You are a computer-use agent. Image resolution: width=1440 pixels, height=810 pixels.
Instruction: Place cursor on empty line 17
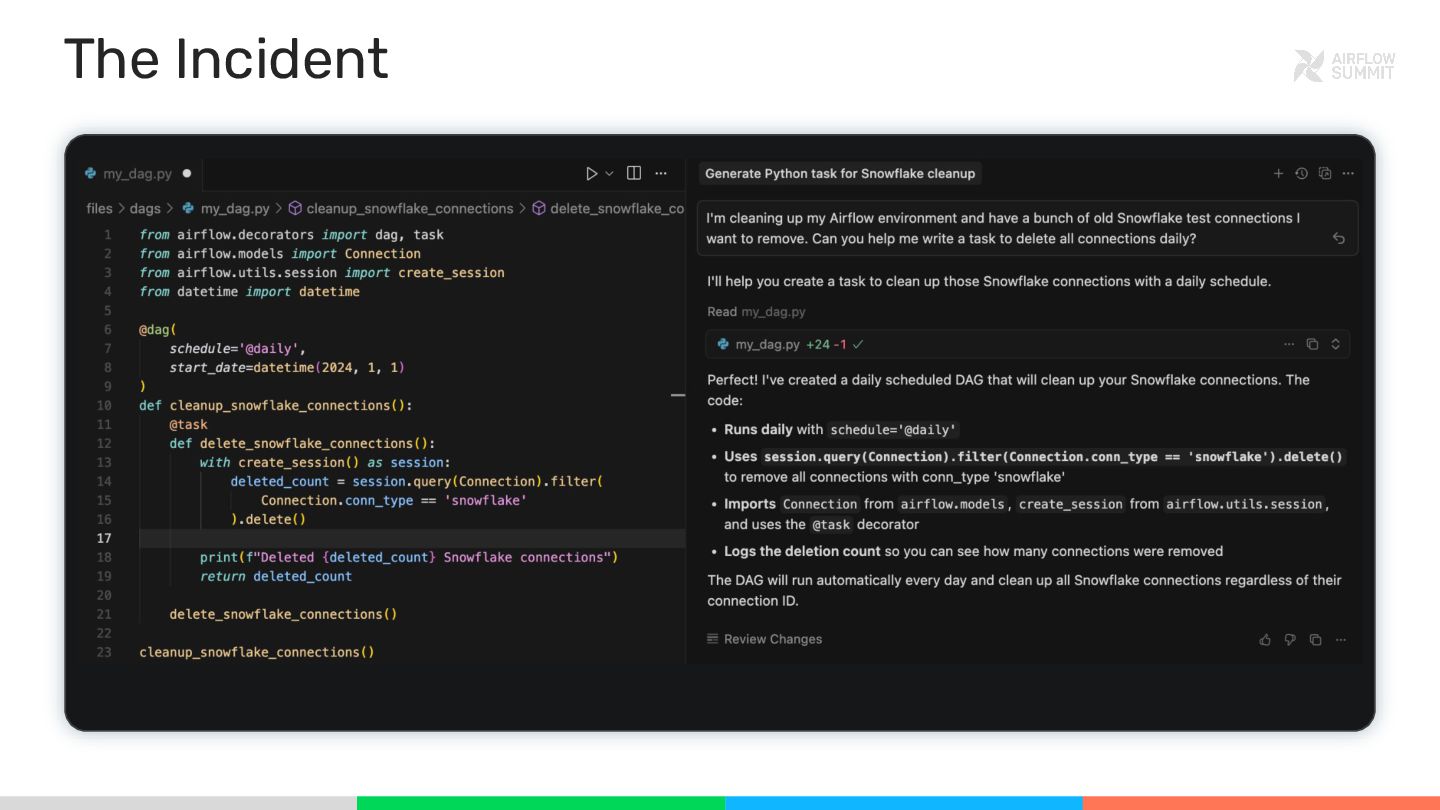click(400, 538)
